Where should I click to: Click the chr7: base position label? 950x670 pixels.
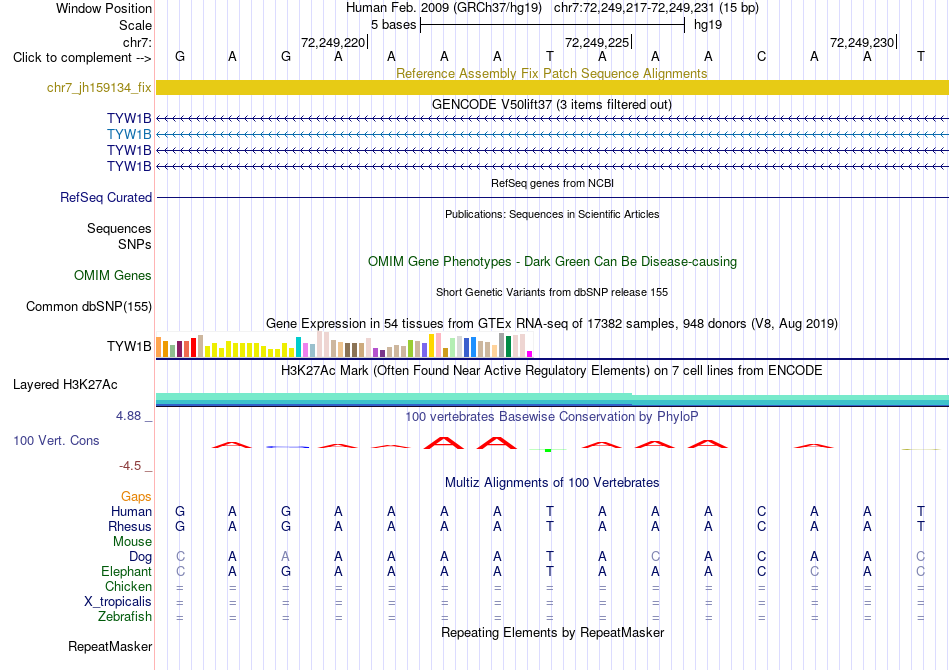(137, 42)
